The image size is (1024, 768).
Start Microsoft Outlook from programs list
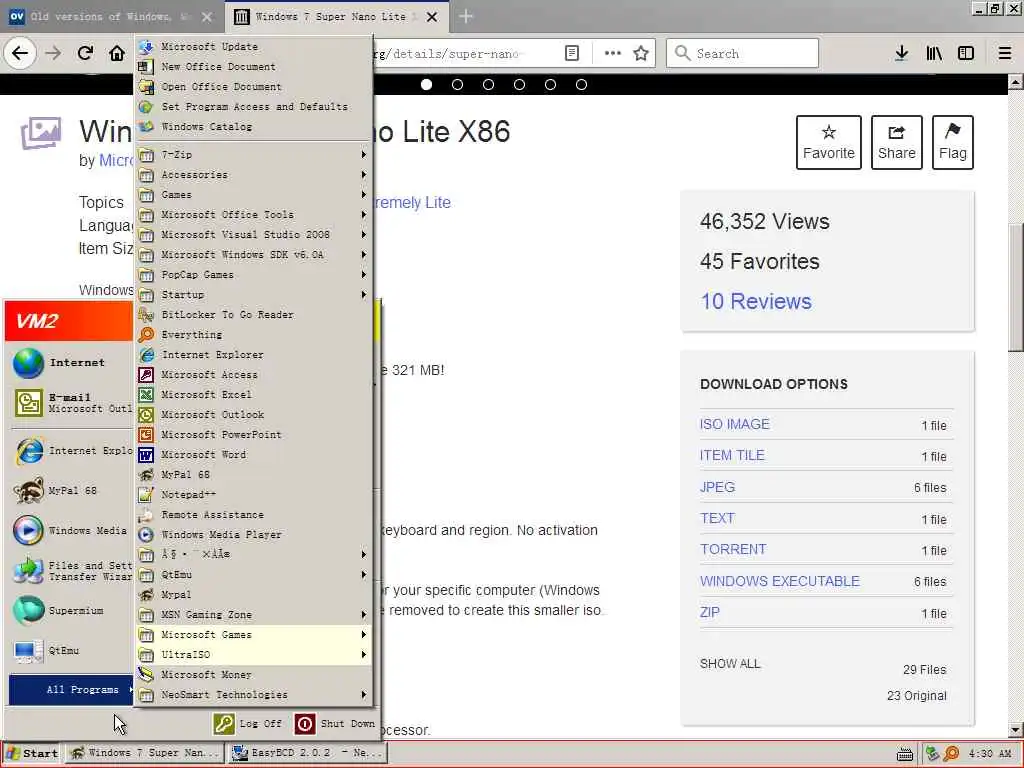(x=253, y=414)
